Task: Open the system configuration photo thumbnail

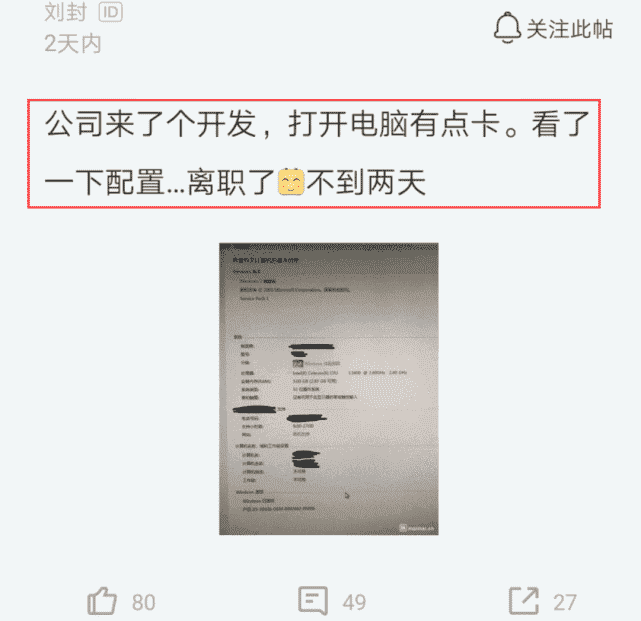Action: pos(329,389)
